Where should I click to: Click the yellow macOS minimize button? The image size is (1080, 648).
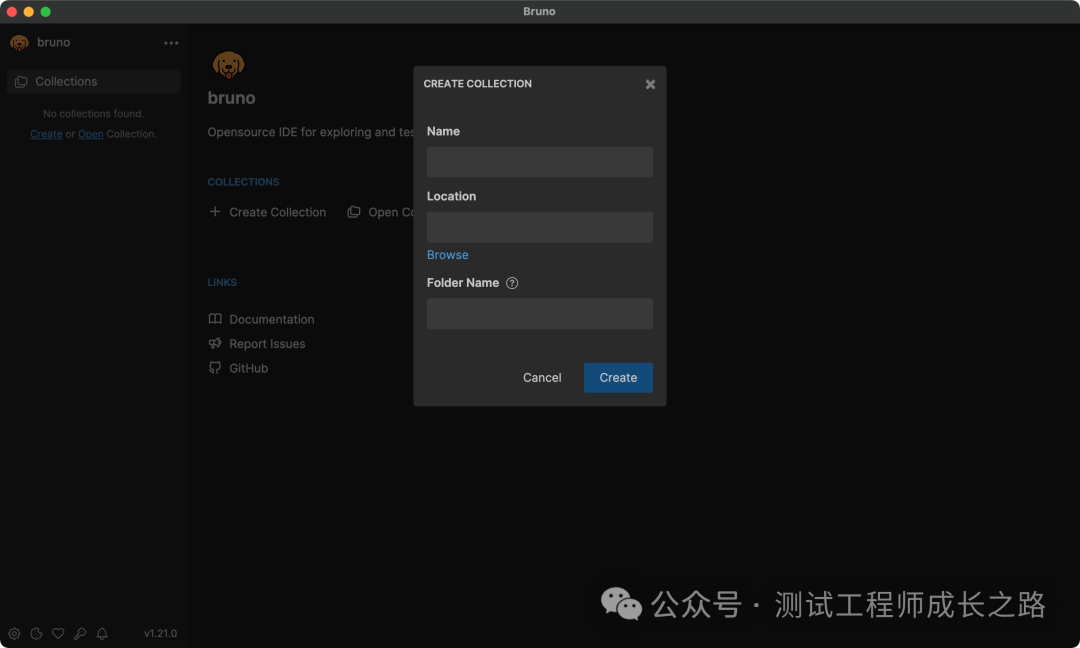click(x=28, y=12)
